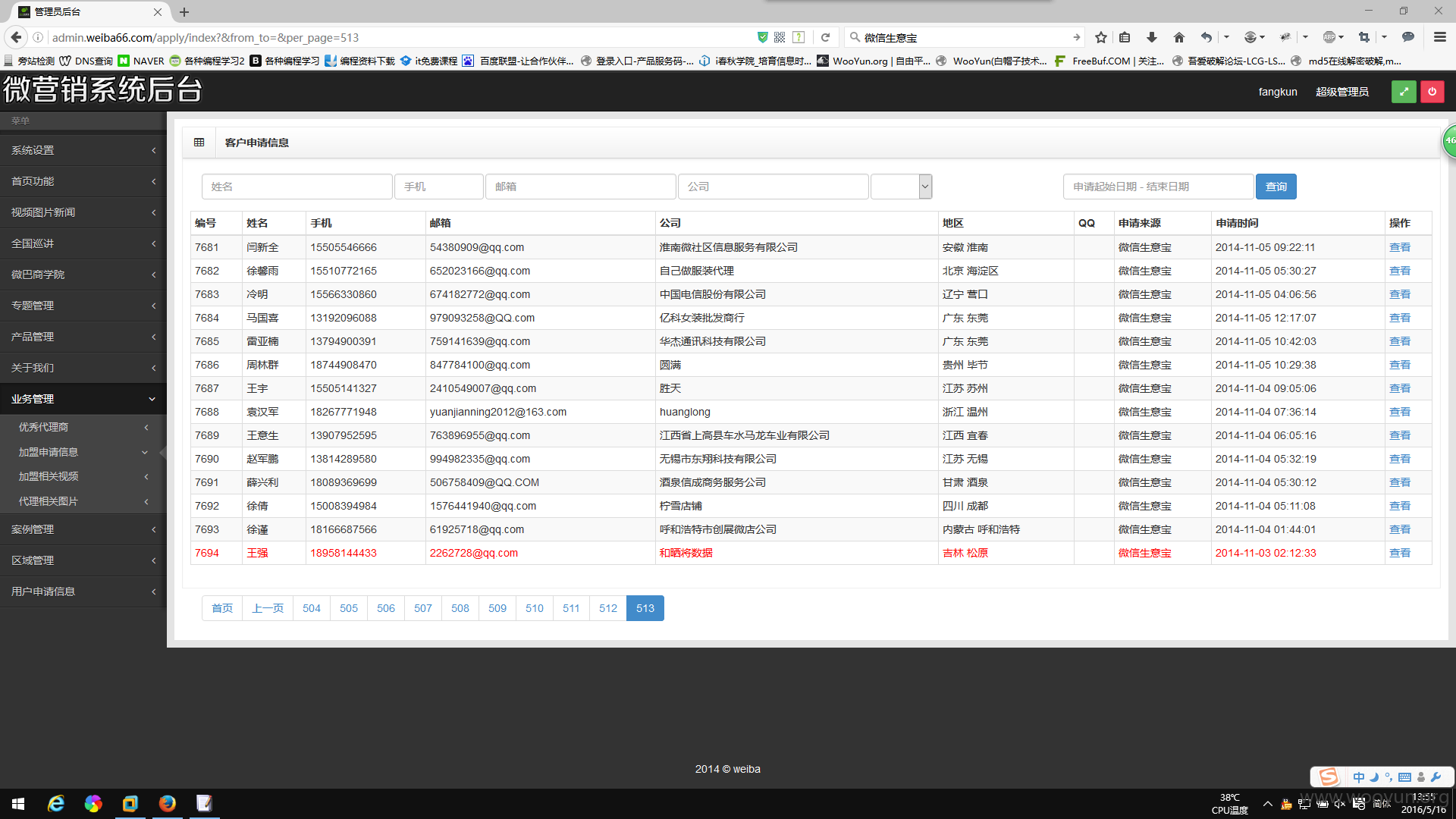The width and height of the screenshot is (1456, 819).
Task: Open 加盟相关视频 submenu item
Action: 83,476
